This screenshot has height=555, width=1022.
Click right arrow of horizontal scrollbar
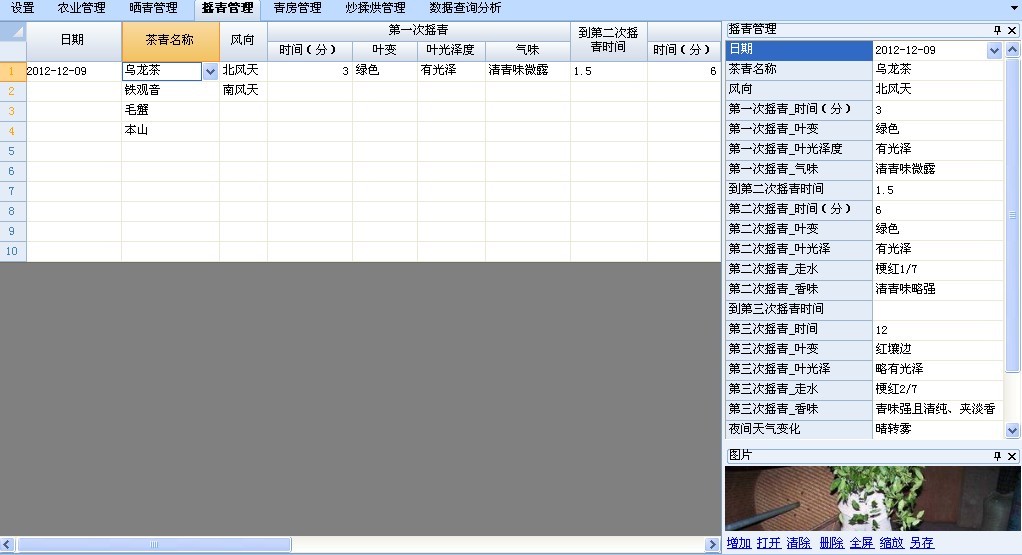[x=712, y=545]
